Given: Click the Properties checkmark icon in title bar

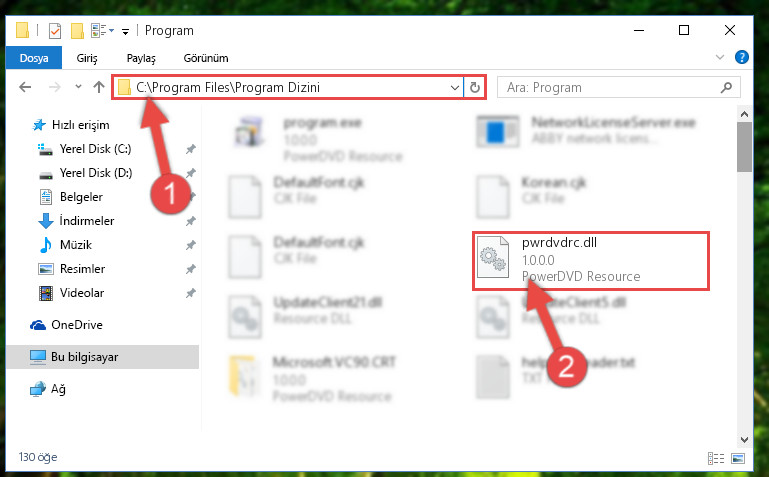Looking at the screenshot, I should (x=55, y=31).
